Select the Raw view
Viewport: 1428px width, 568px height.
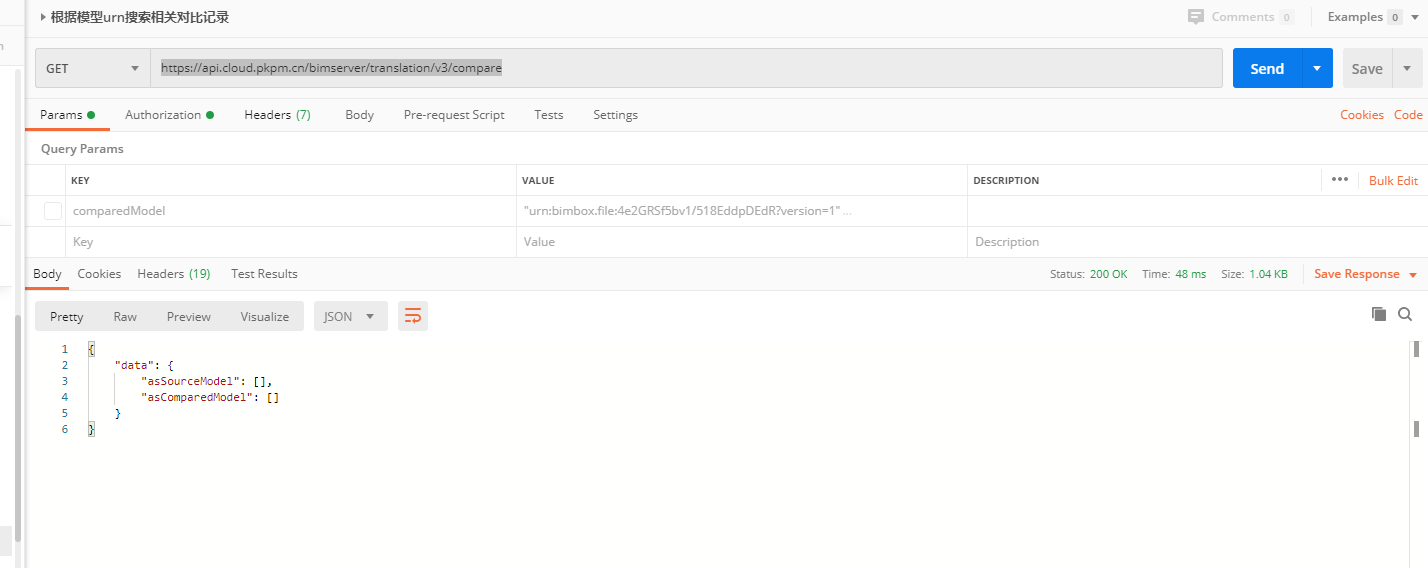(x=125, y=316)
